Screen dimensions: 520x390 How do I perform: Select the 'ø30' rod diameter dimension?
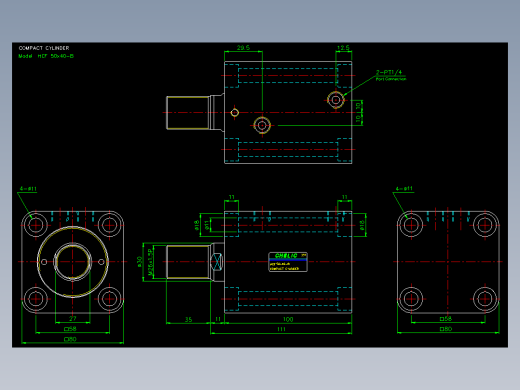click(140, 262)
